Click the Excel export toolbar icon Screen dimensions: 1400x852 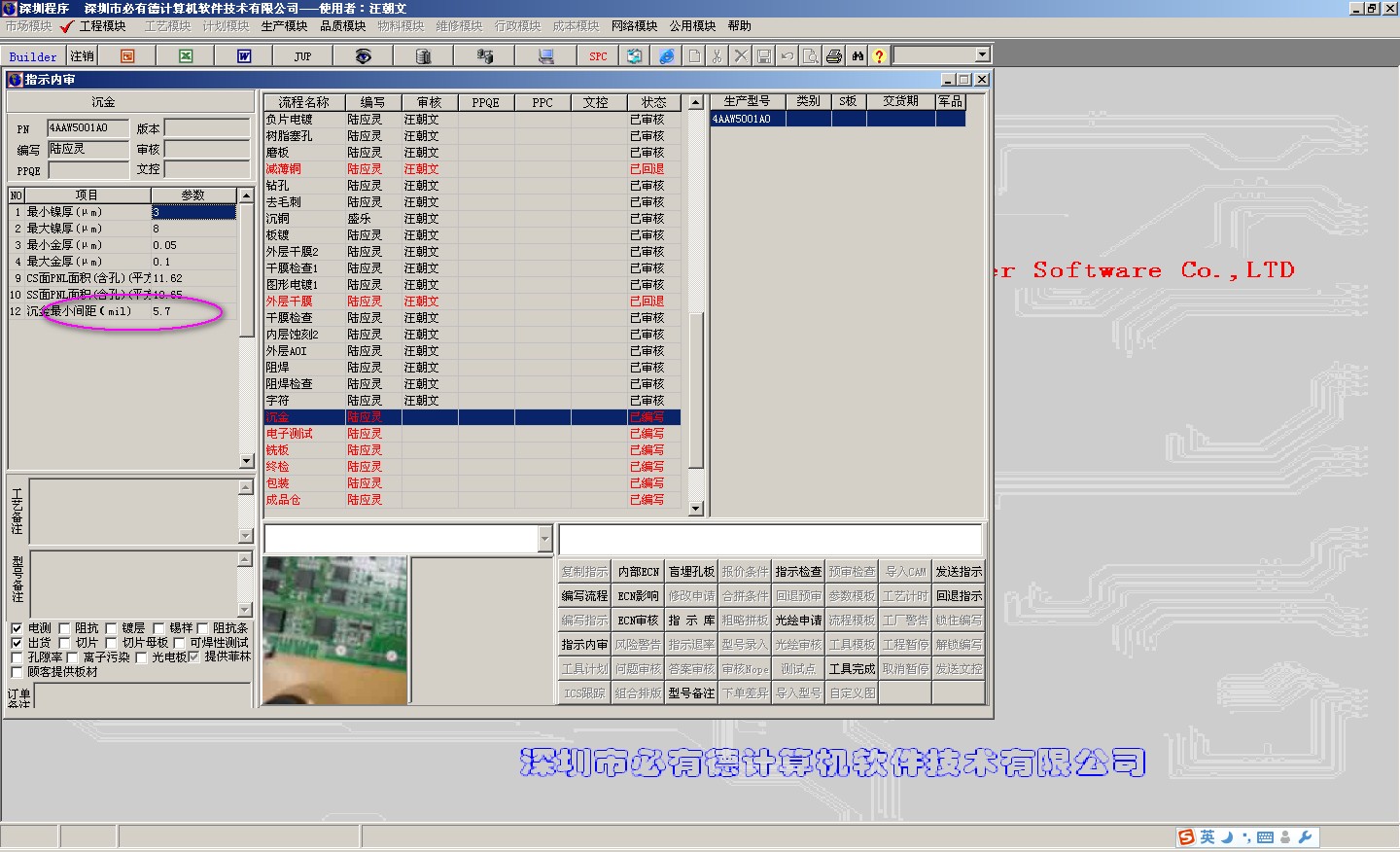(186, 56)
